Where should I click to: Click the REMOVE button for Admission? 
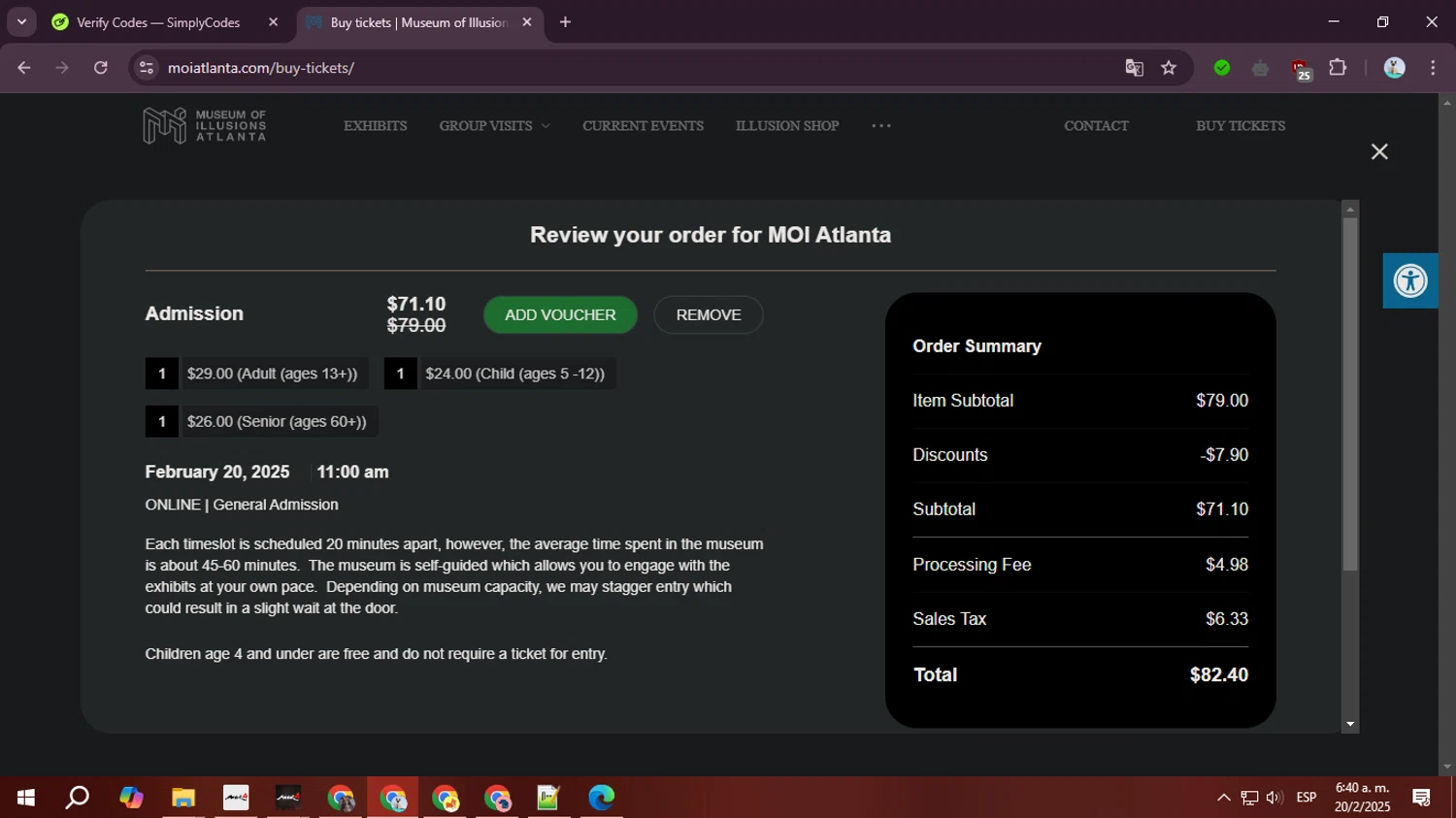(709, 315)
